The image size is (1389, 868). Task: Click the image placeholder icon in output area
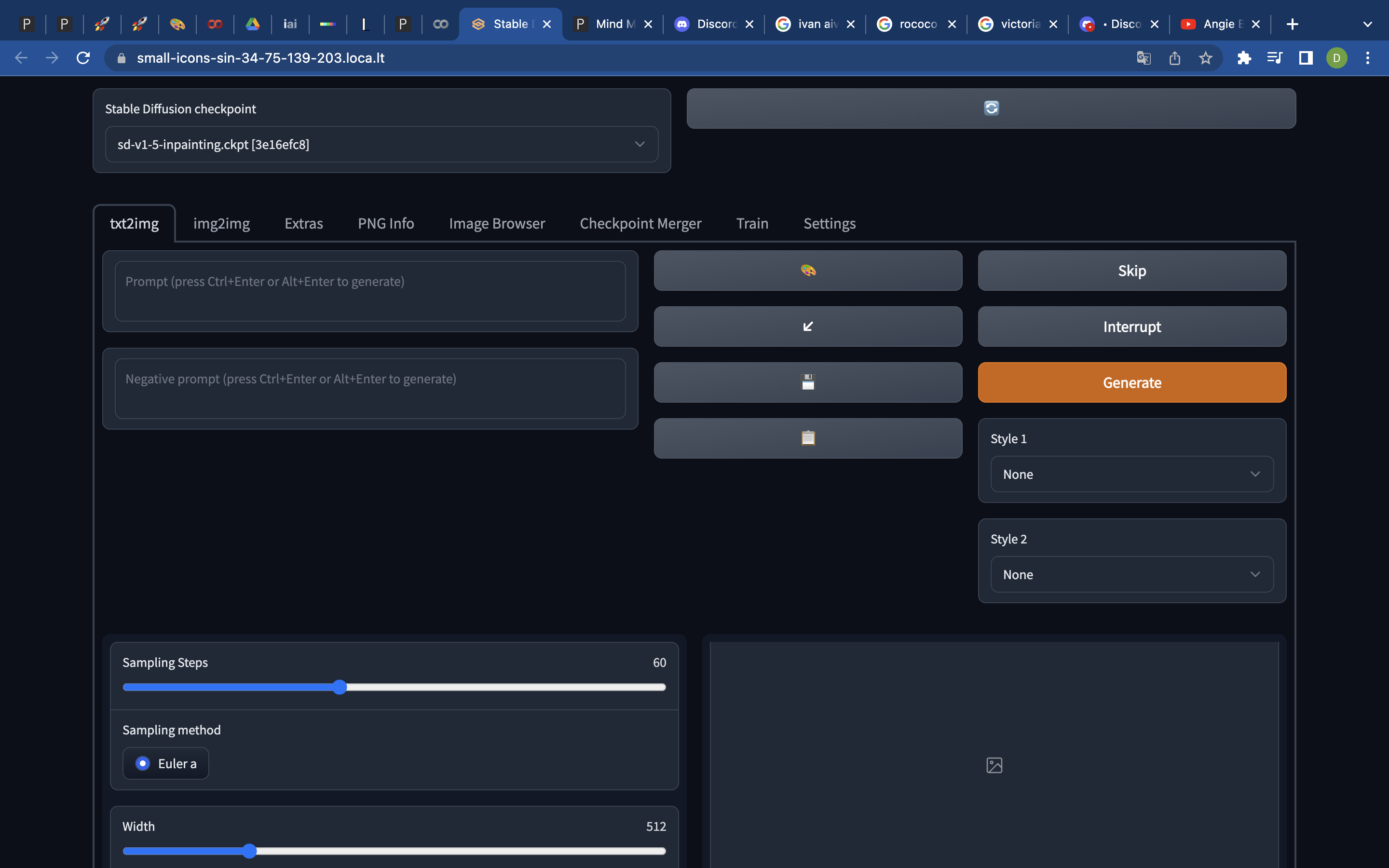click(x=994, y=765)
